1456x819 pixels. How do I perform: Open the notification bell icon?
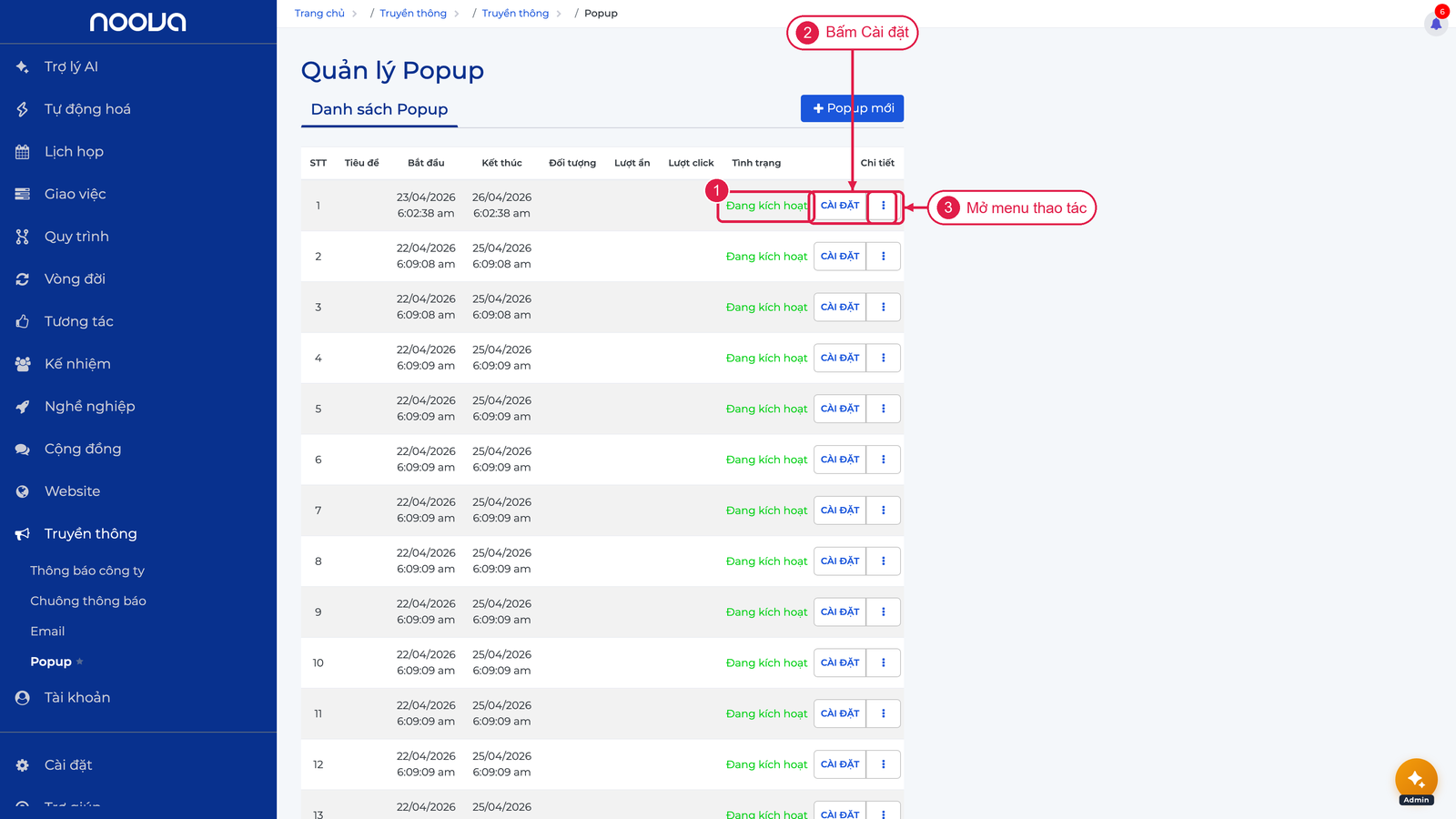[1436, 24]
